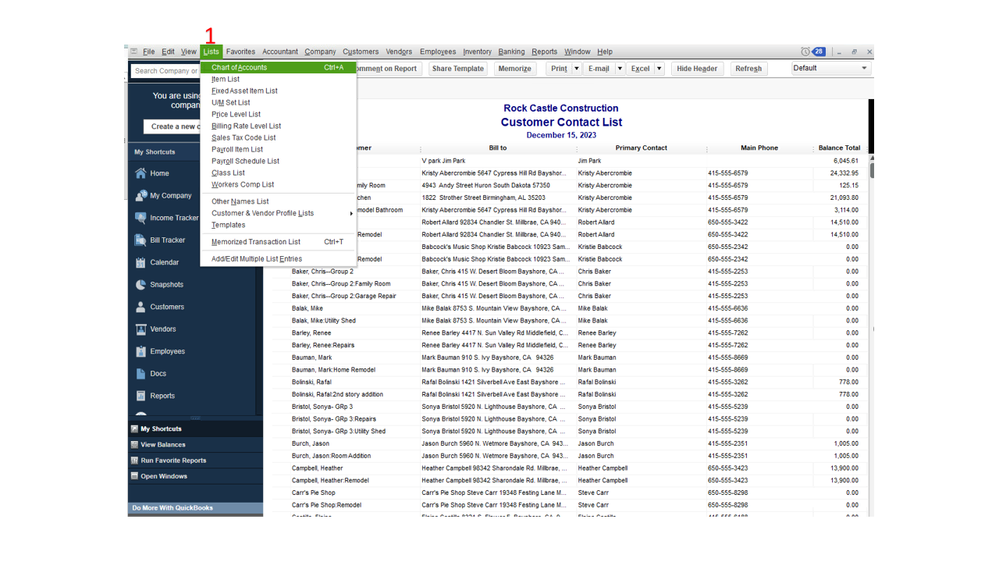Image resolution: width=999 pixels, height=562 pixels.
Task: Select row 'Bauman, Mark:Home Remodel'
Action: click(570, 370)
